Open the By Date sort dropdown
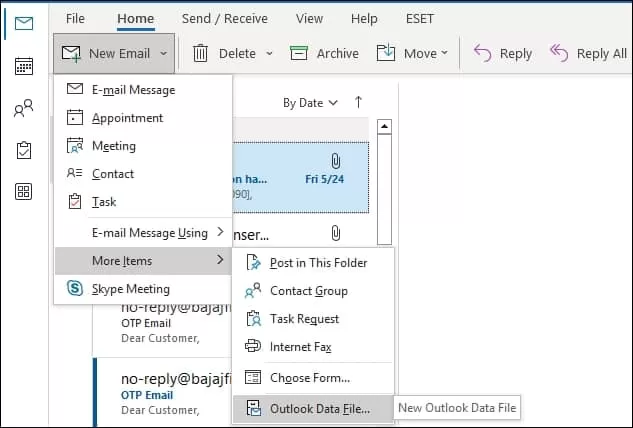Image resolution: width=633 pixels, height=428 pixels. pyautogui.click(x=310, y=103)
